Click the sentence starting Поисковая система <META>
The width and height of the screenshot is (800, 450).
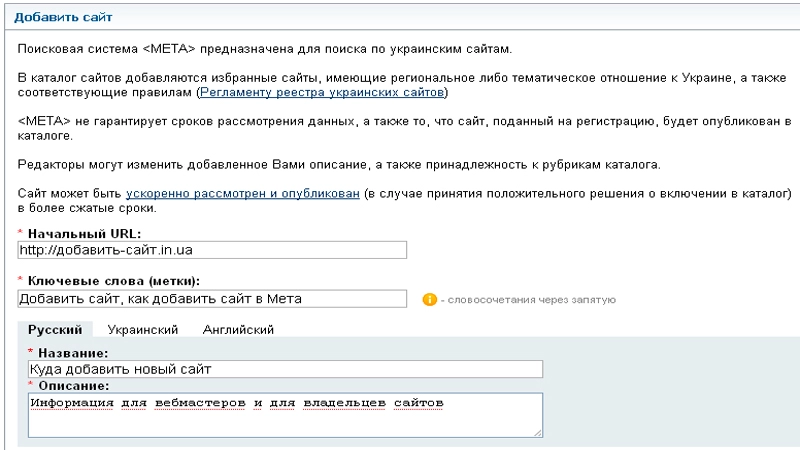[x=265, y=49]
